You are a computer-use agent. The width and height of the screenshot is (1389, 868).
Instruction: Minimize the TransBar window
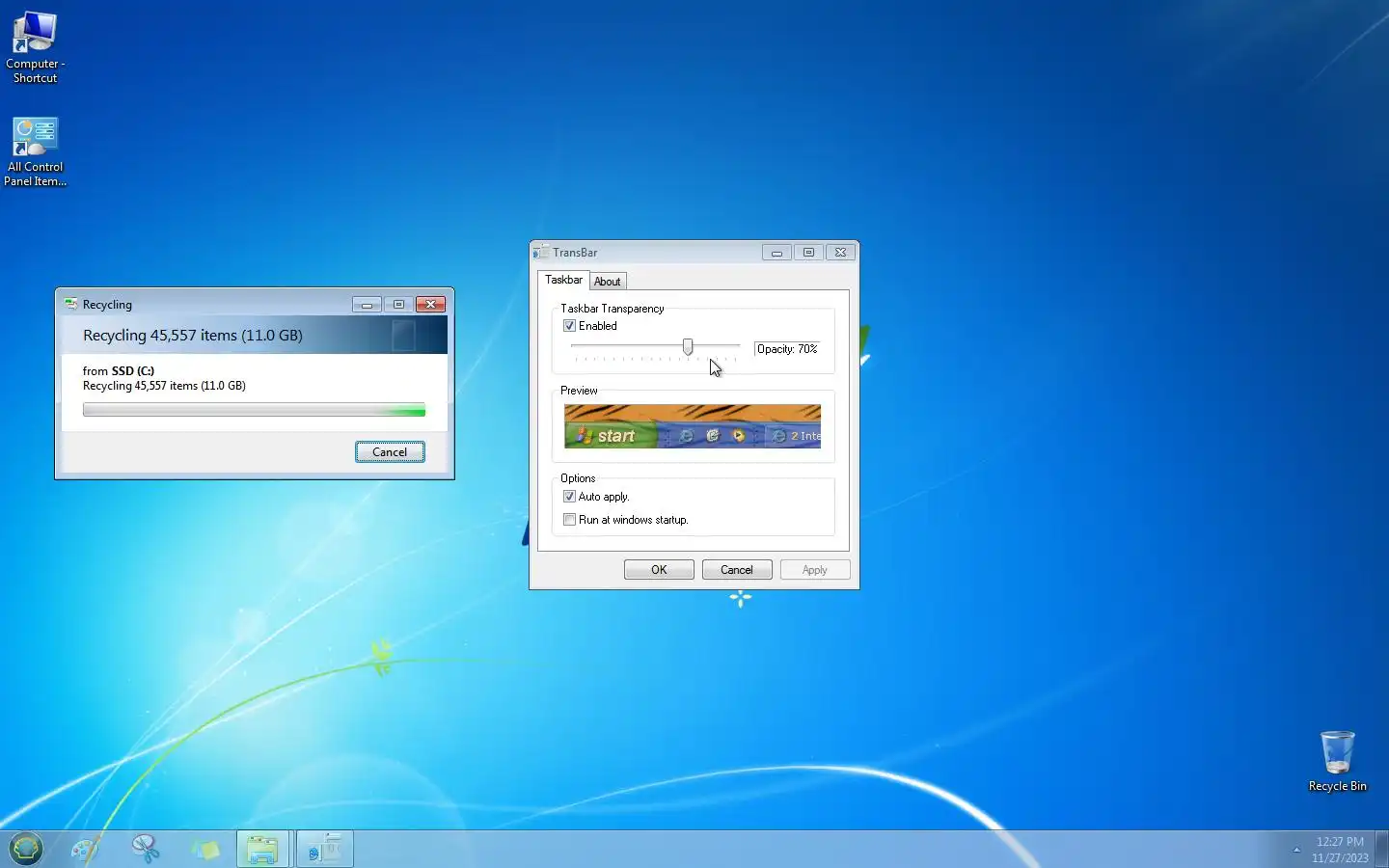(776, 253)
